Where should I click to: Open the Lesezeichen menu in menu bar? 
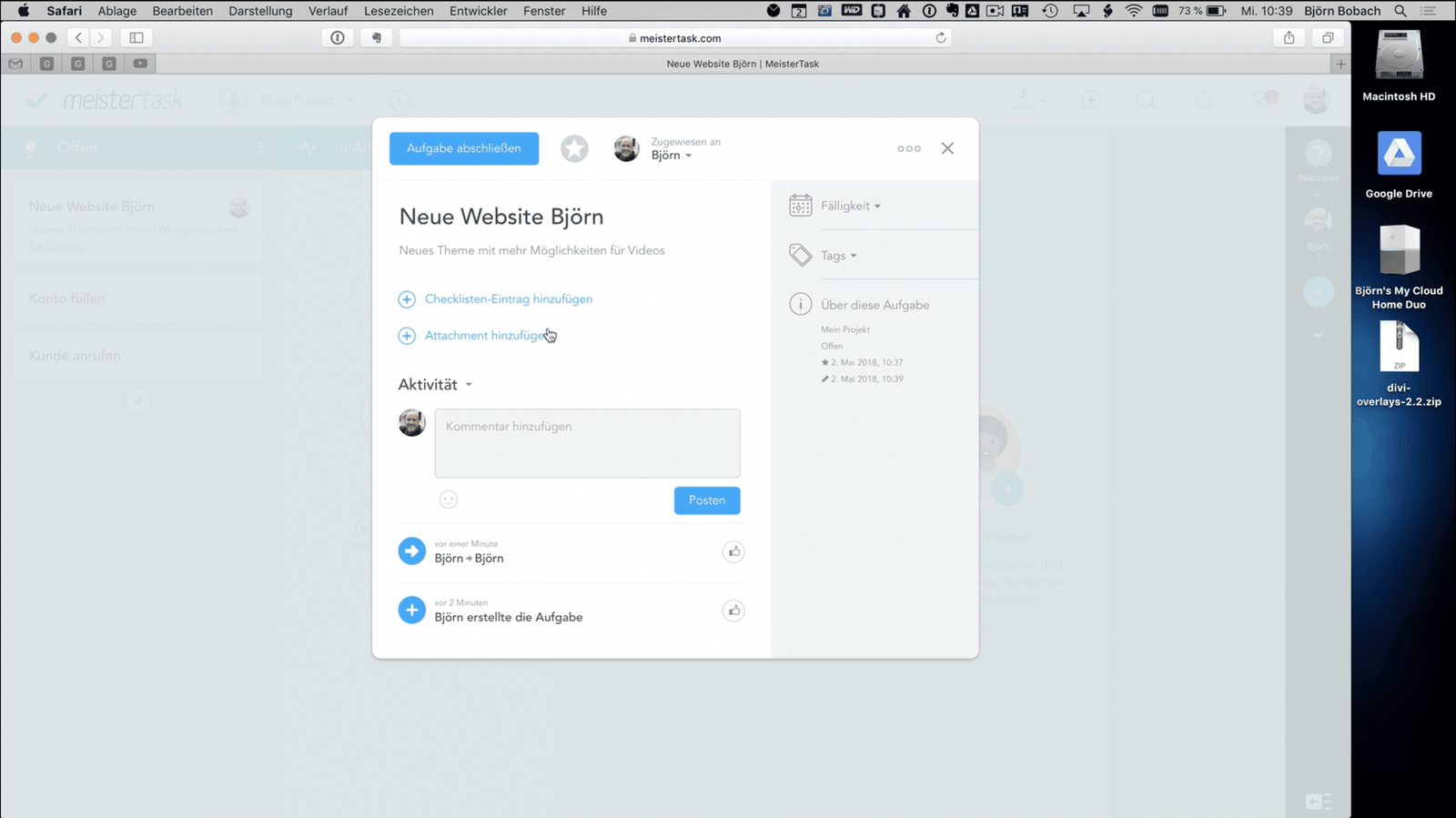[399, 11]
